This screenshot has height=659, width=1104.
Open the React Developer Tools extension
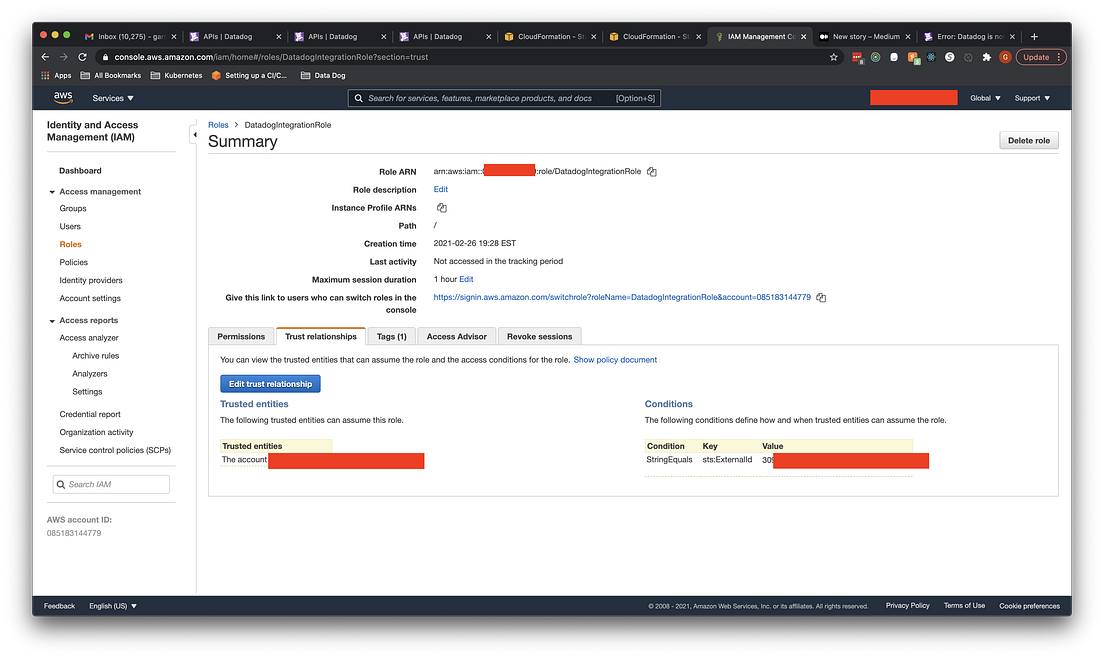coord(930,57)
